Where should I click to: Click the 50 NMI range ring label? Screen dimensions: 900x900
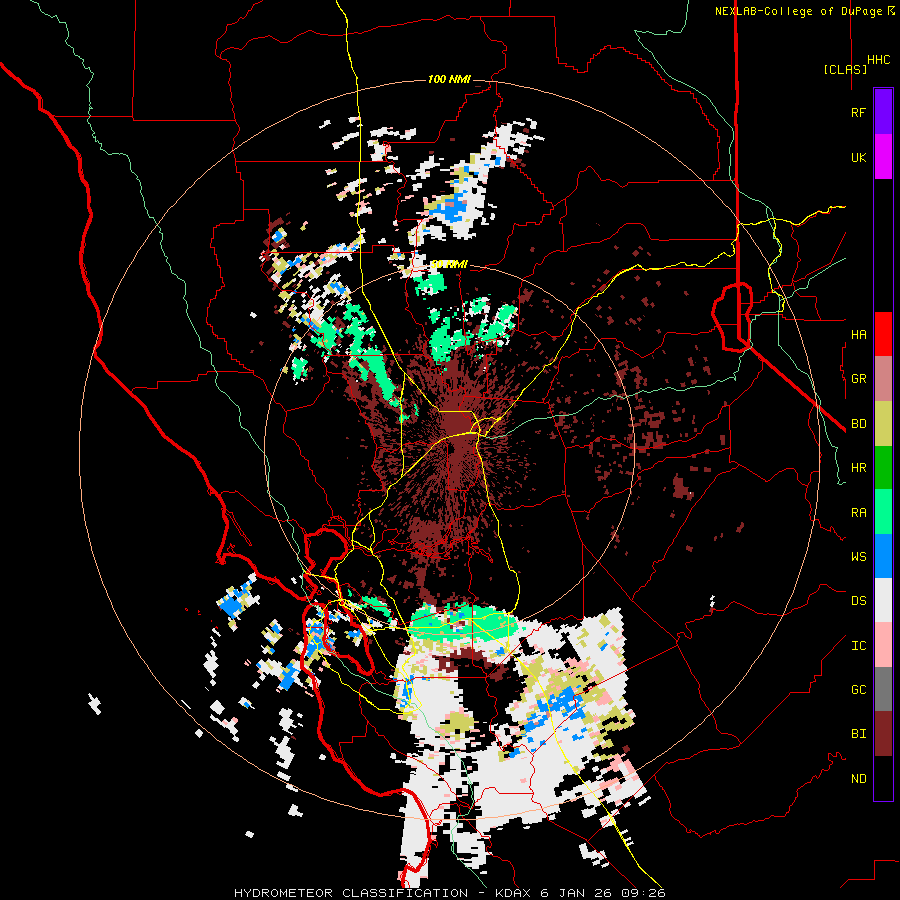point(449,265)
